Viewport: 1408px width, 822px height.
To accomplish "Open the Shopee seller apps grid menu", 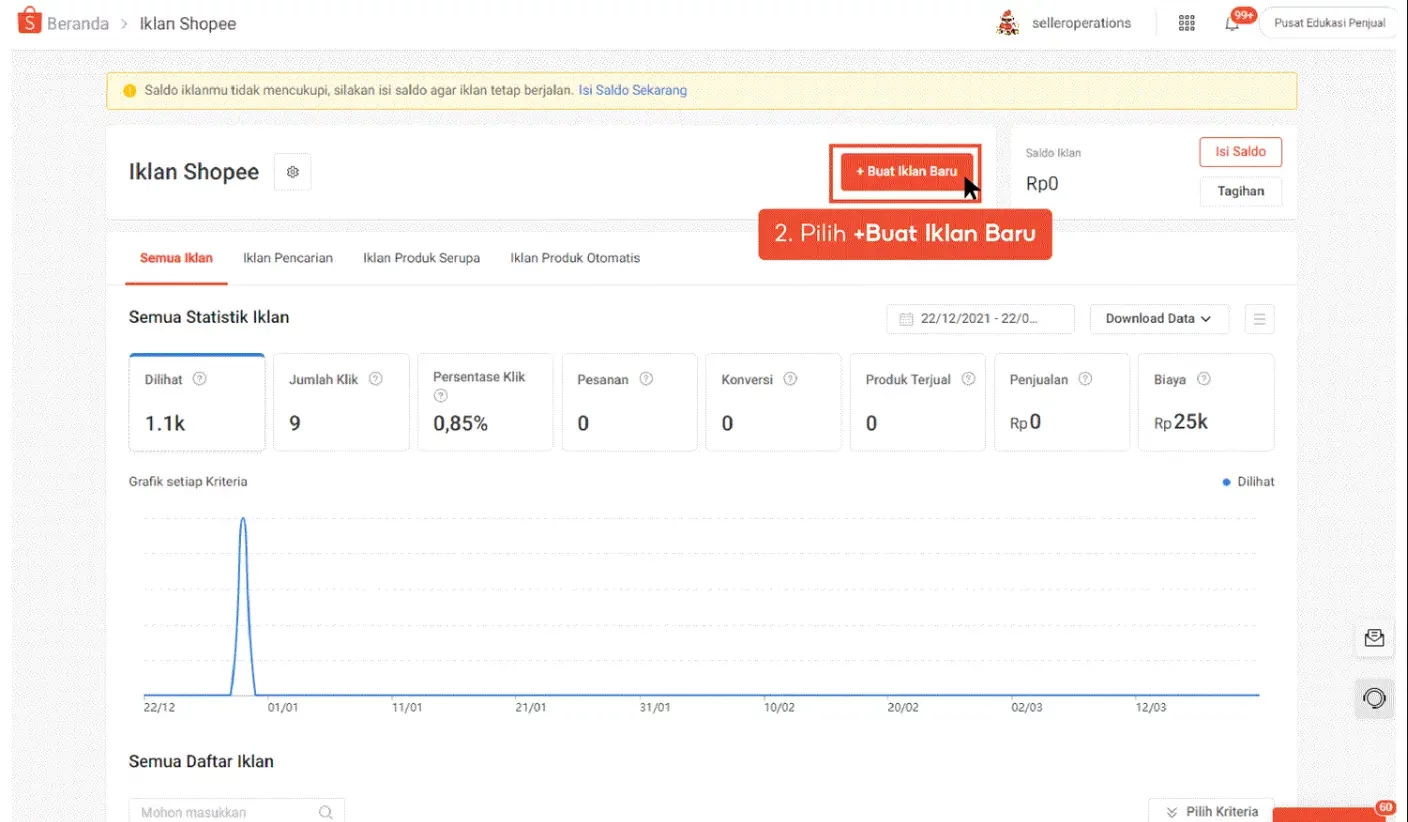I will (1186, 22).
